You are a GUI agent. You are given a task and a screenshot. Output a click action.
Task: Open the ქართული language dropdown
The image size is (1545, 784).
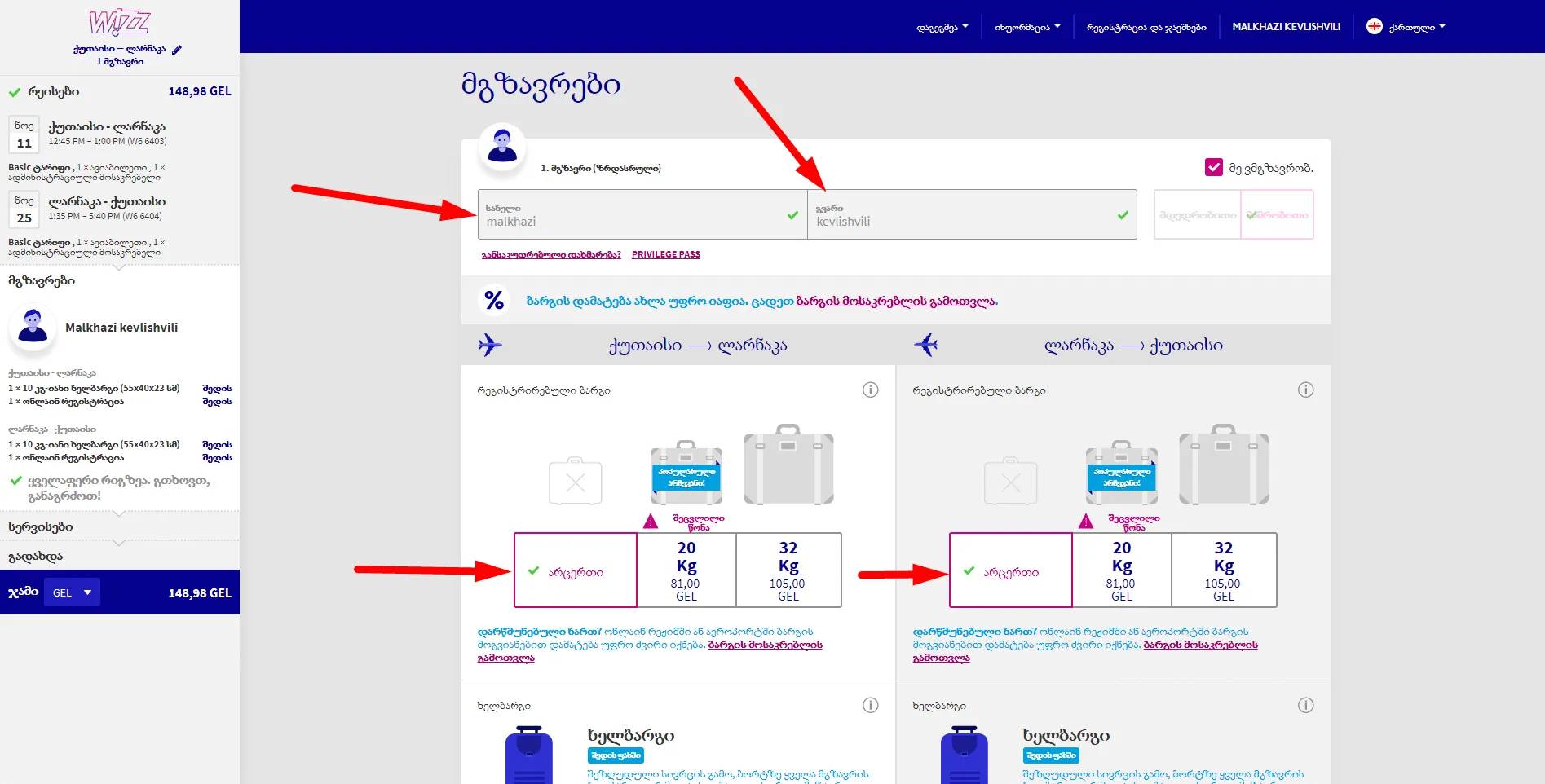1406,27
